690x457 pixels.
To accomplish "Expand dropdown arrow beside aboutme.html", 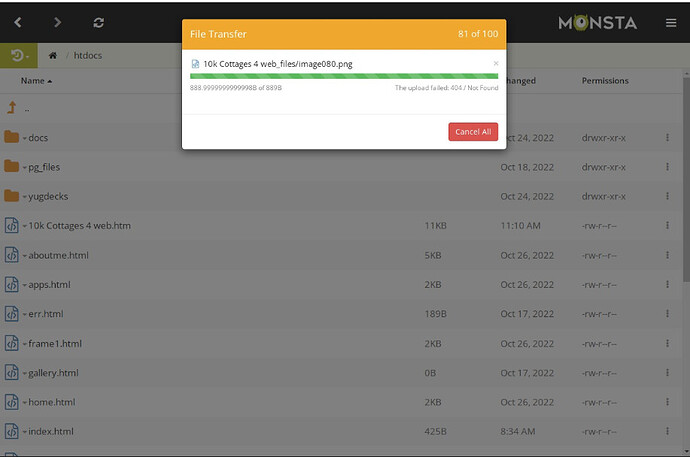I will pyautogui.click(x=25, y=256).
